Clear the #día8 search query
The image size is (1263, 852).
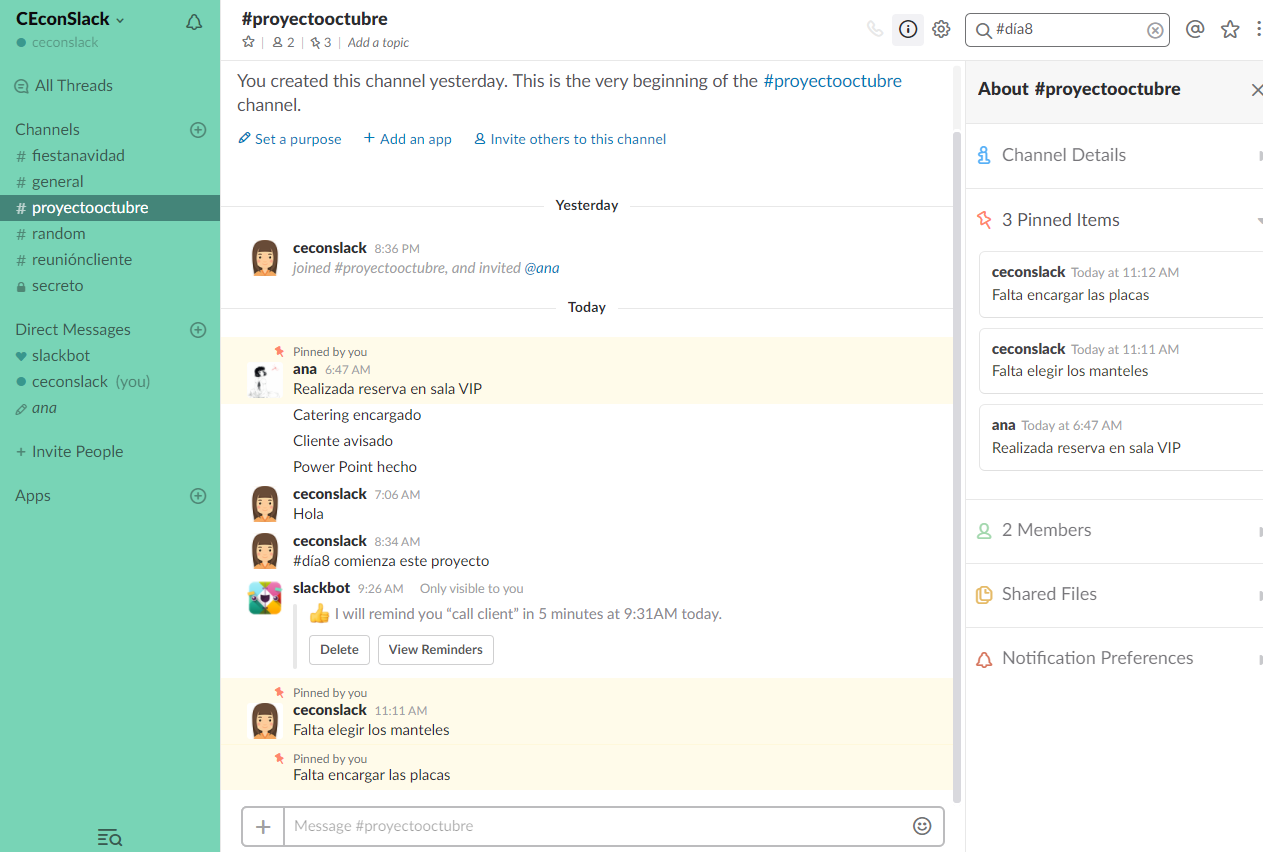[1155, 30]
